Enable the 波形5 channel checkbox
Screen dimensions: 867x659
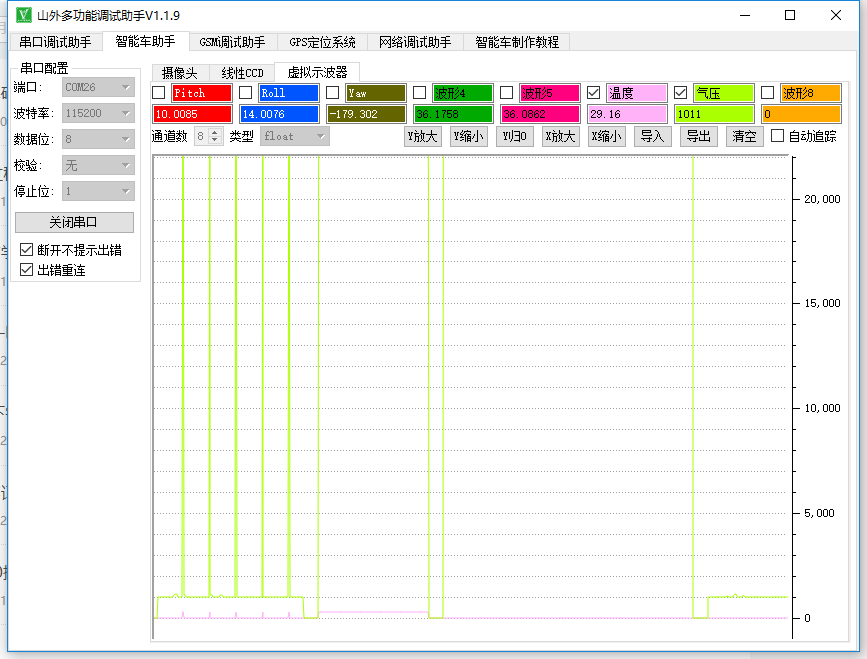[506, 93]
